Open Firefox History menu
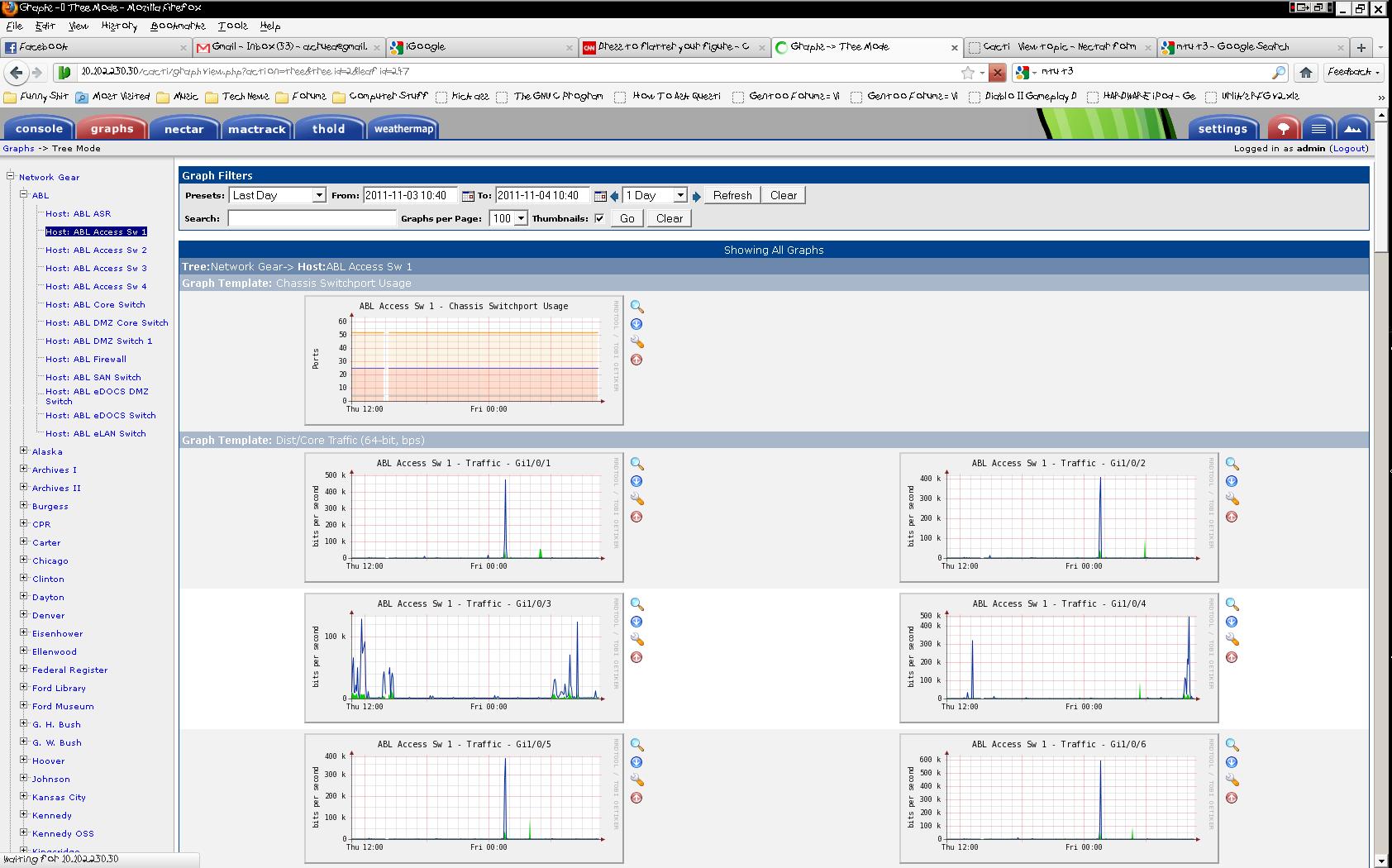Viewport: 1392px width, 868px height. pyautogui.click(x=119, y=26)
